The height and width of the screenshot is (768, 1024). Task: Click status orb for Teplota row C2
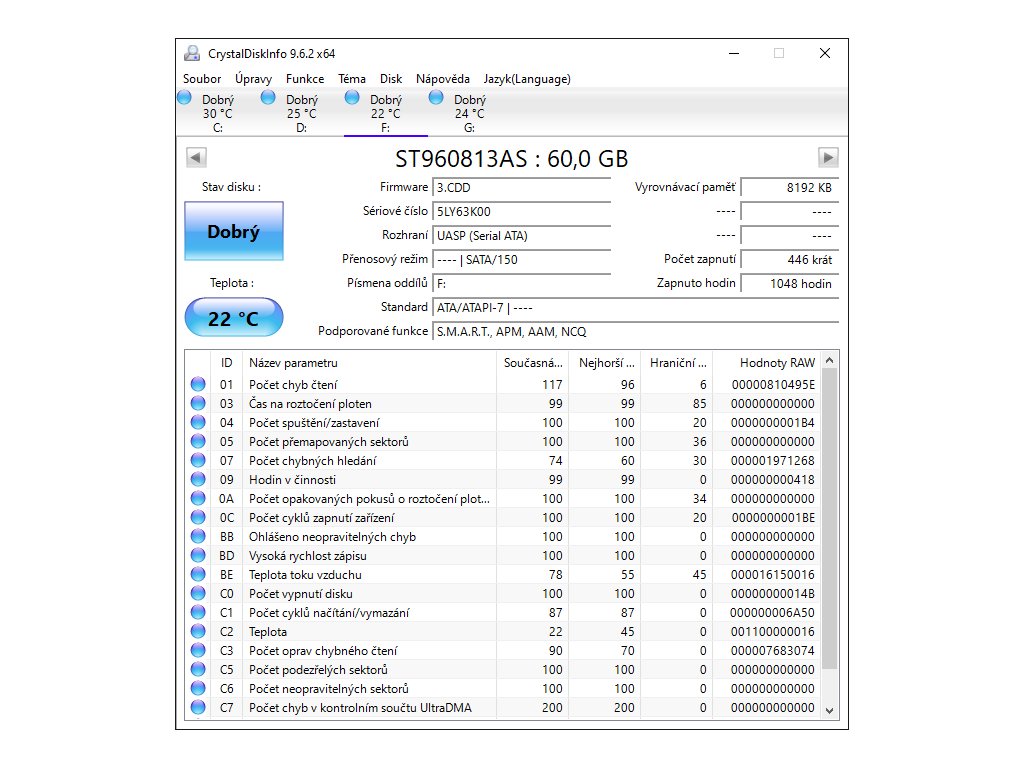click(x=197, y=632)
